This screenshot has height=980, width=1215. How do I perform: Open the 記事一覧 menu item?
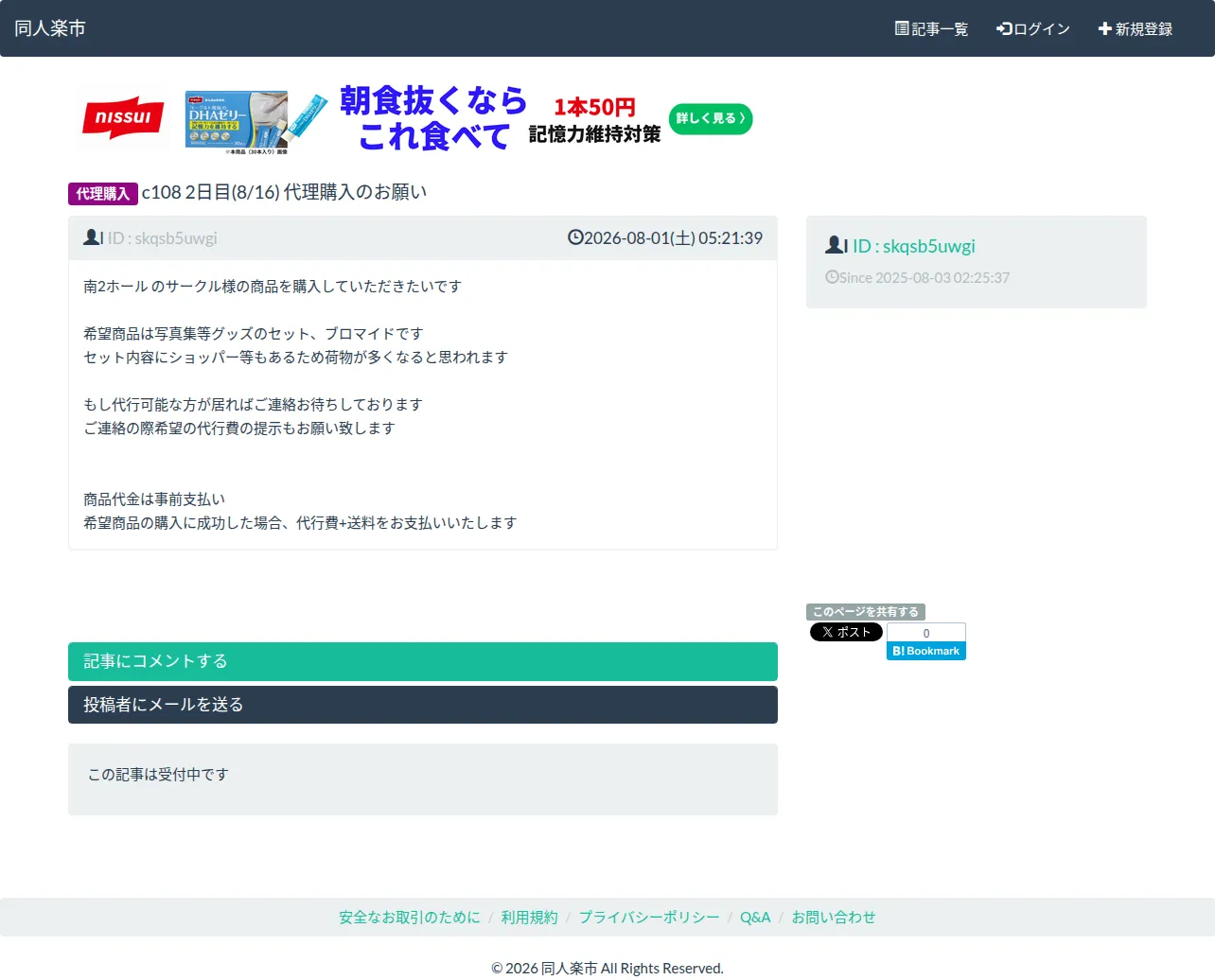point(932,29)
